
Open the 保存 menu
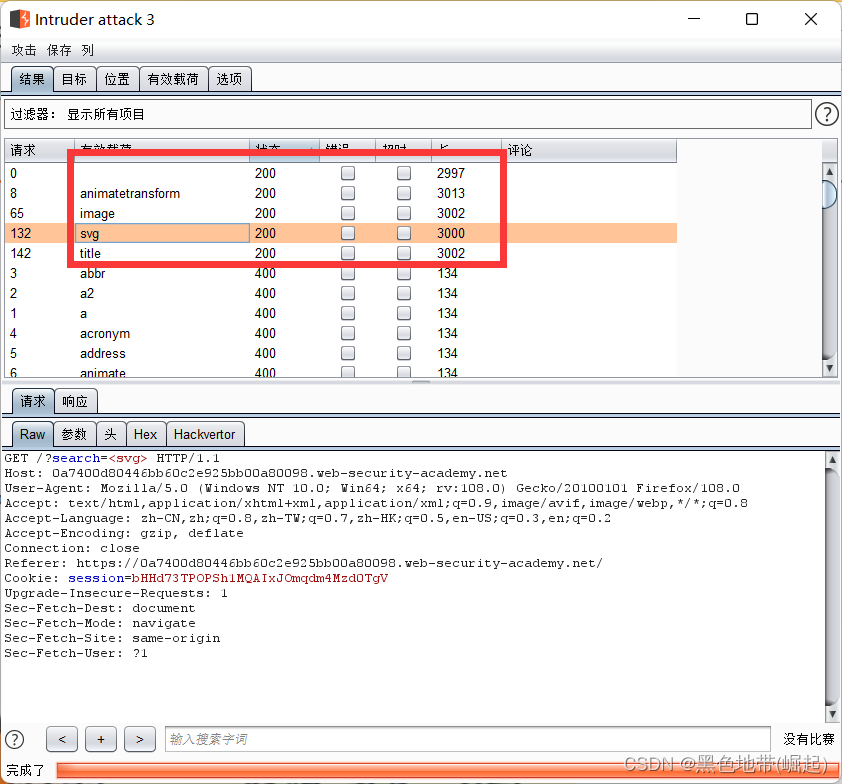pyautogui.click(x=59, y=50)
